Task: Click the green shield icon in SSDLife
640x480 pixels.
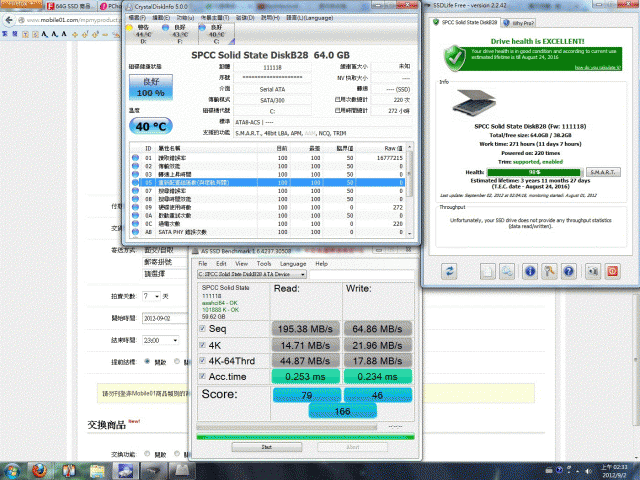Action: pyautogui.click(x=455, y=58)
